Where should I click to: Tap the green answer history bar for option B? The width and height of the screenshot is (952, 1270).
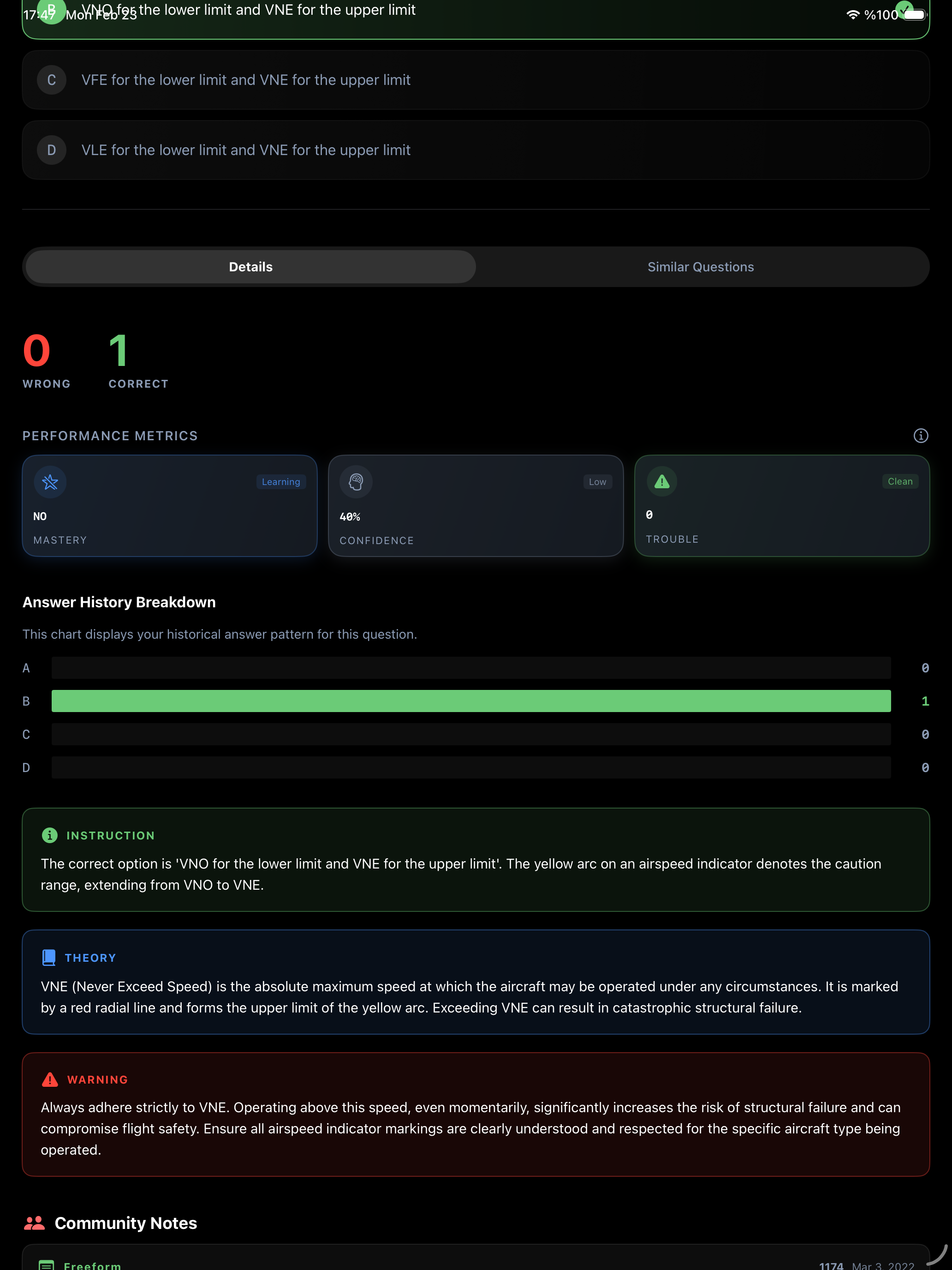470,701
